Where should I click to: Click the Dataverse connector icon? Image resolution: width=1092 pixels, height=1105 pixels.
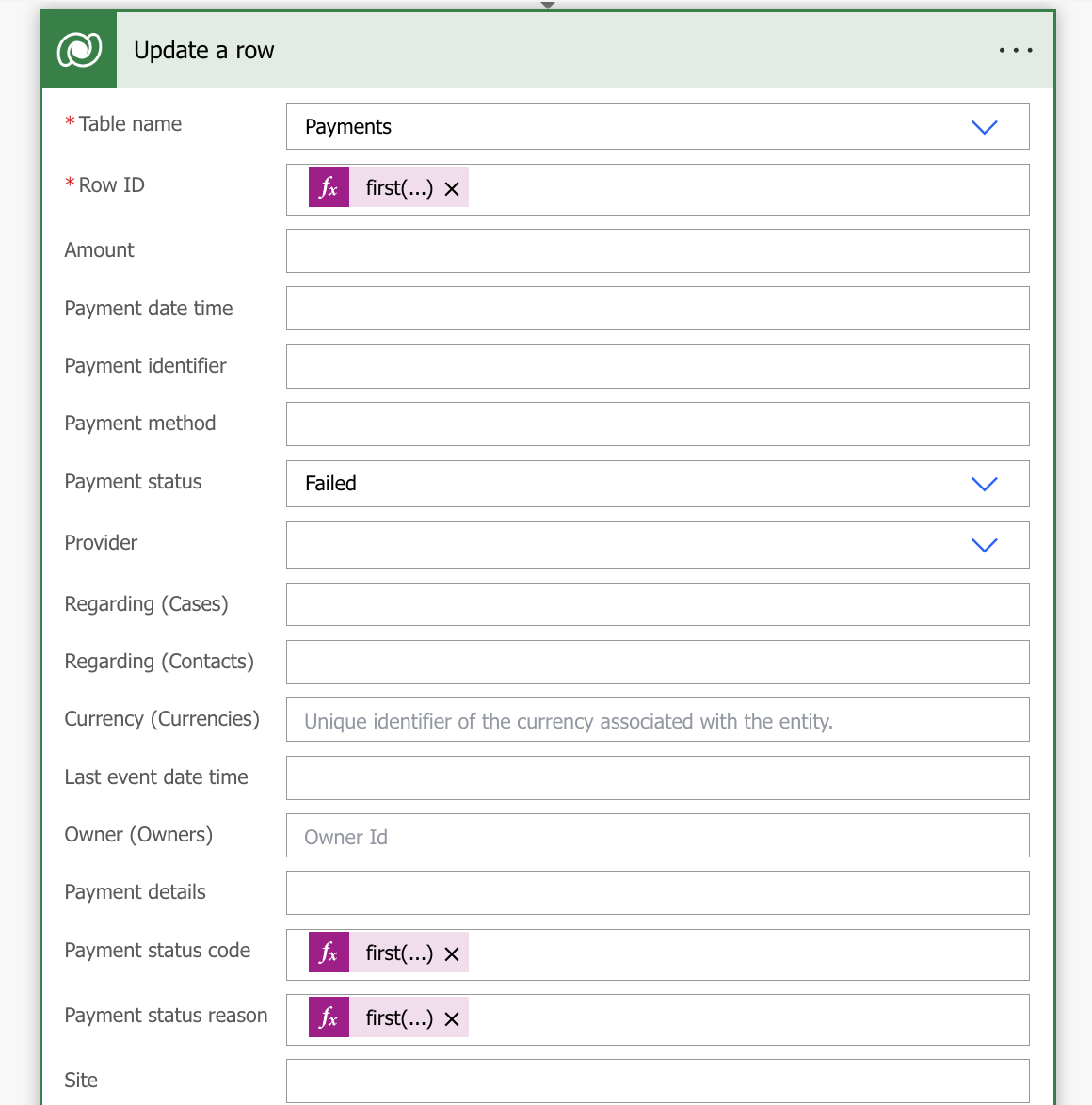[x=78, y=49]
